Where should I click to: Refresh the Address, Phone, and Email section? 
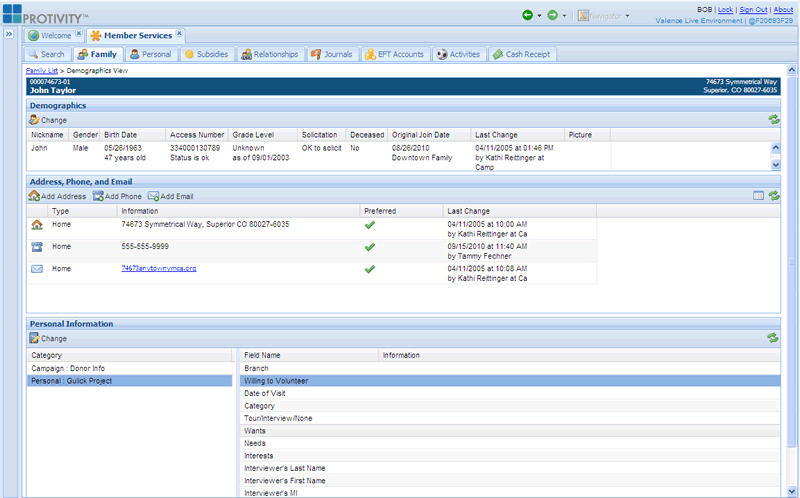[774, 195]
